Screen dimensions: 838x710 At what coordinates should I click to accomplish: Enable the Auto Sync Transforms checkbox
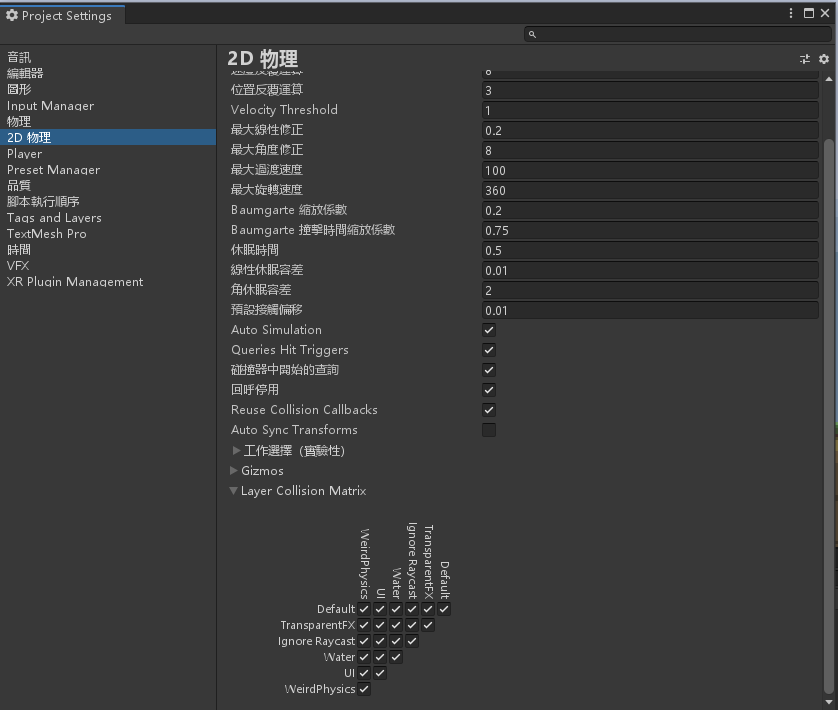(x=489, y=430)
